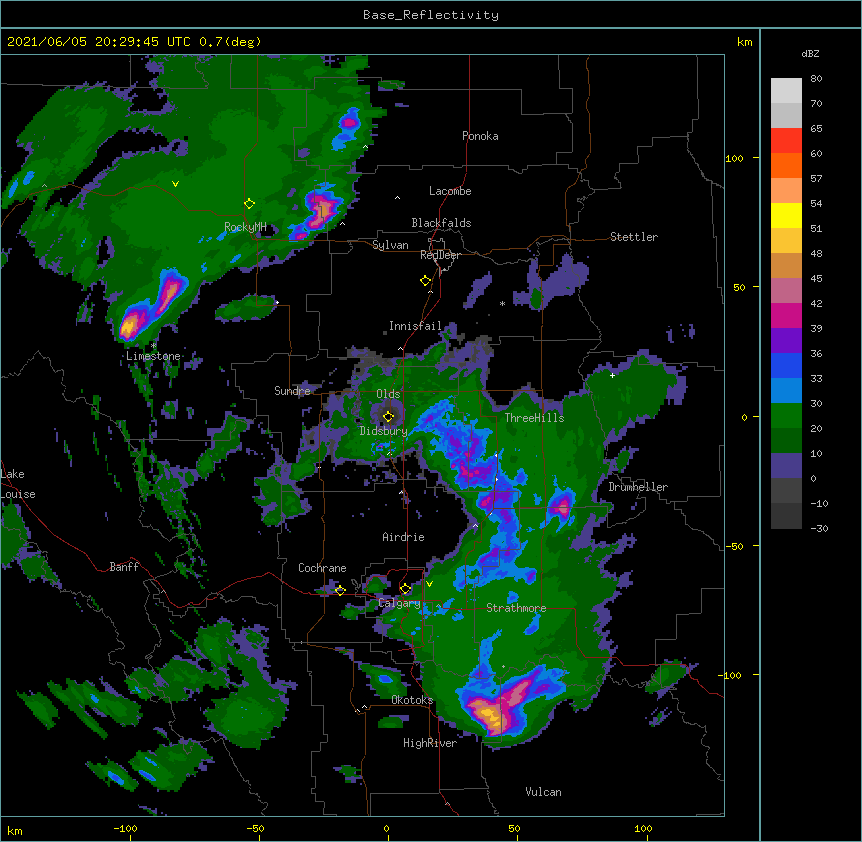The image size is (862, 842).
Task: Pick the red 60–65 dBZ legend color
Action: click(x=786, y=141)
